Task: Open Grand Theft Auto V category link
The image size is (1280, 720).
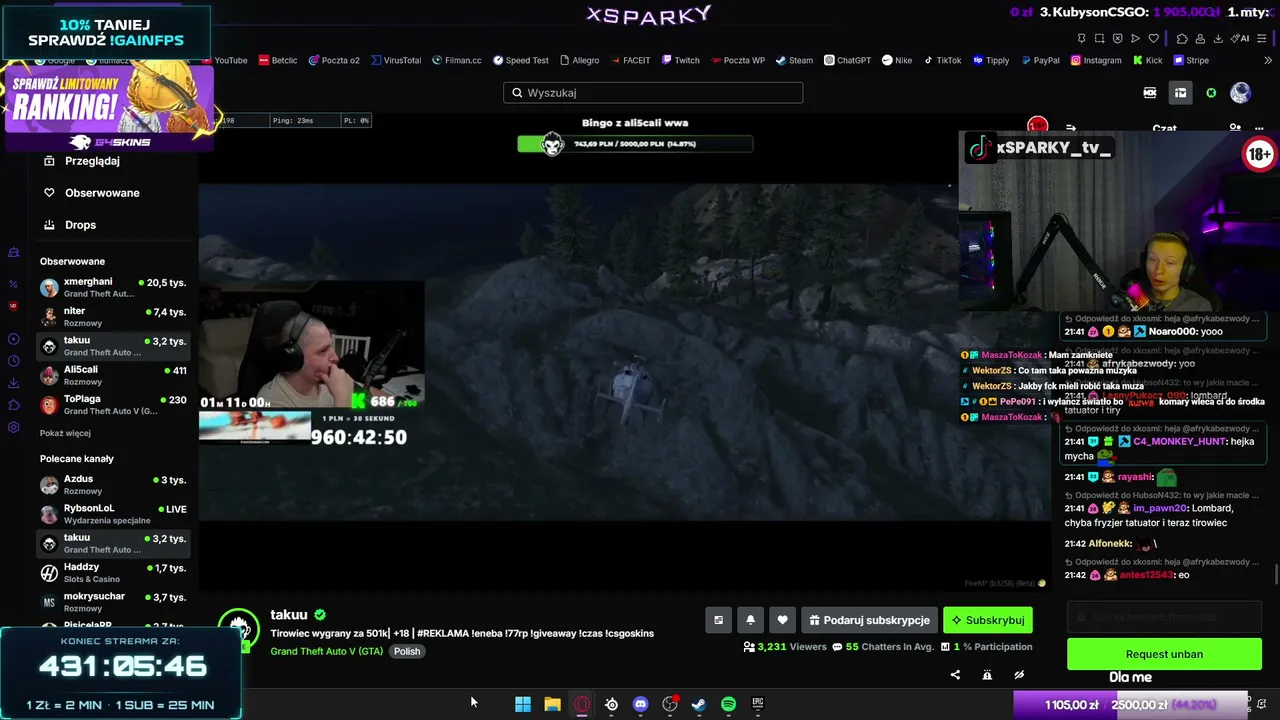Action: [x=327, y=651]
